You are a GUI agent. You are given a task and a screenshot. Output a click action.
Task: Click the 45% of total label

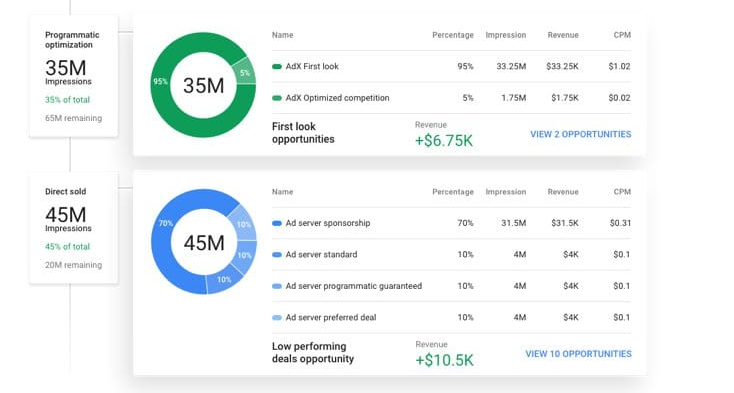[67, 247]
